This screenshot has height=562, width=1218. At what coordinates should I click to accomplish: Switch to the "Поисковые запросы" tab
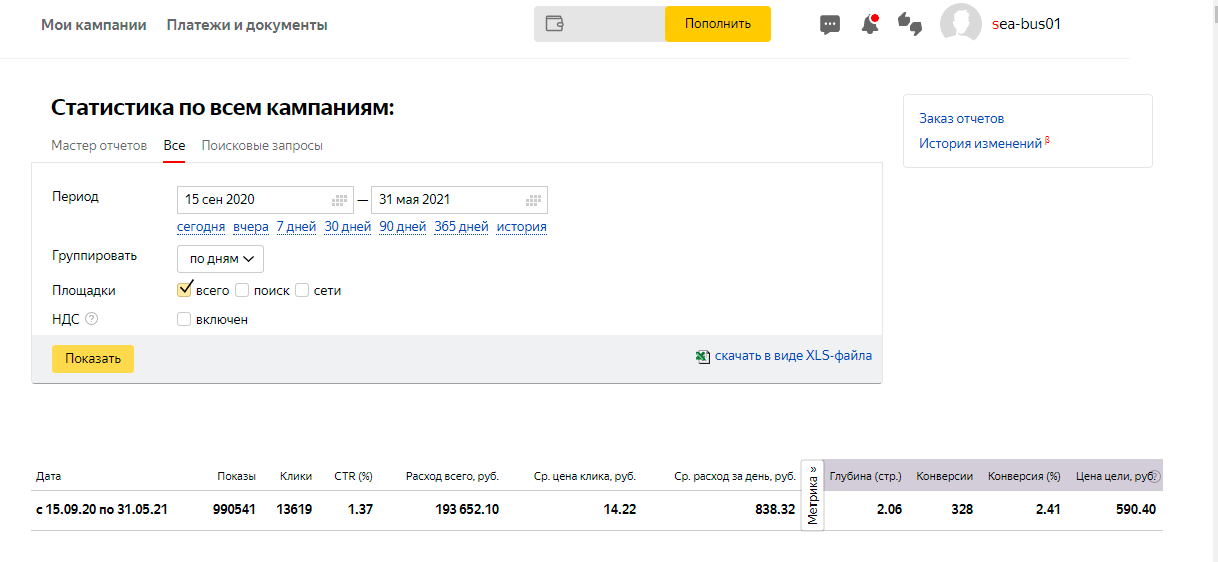[x=262, y=146]
